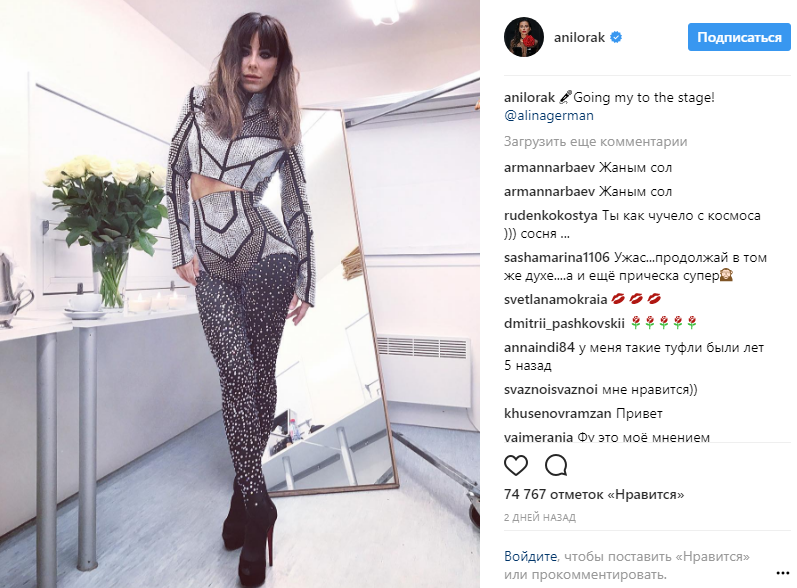Click the main post photo
797x588 pixels.
tap(240, 294)
